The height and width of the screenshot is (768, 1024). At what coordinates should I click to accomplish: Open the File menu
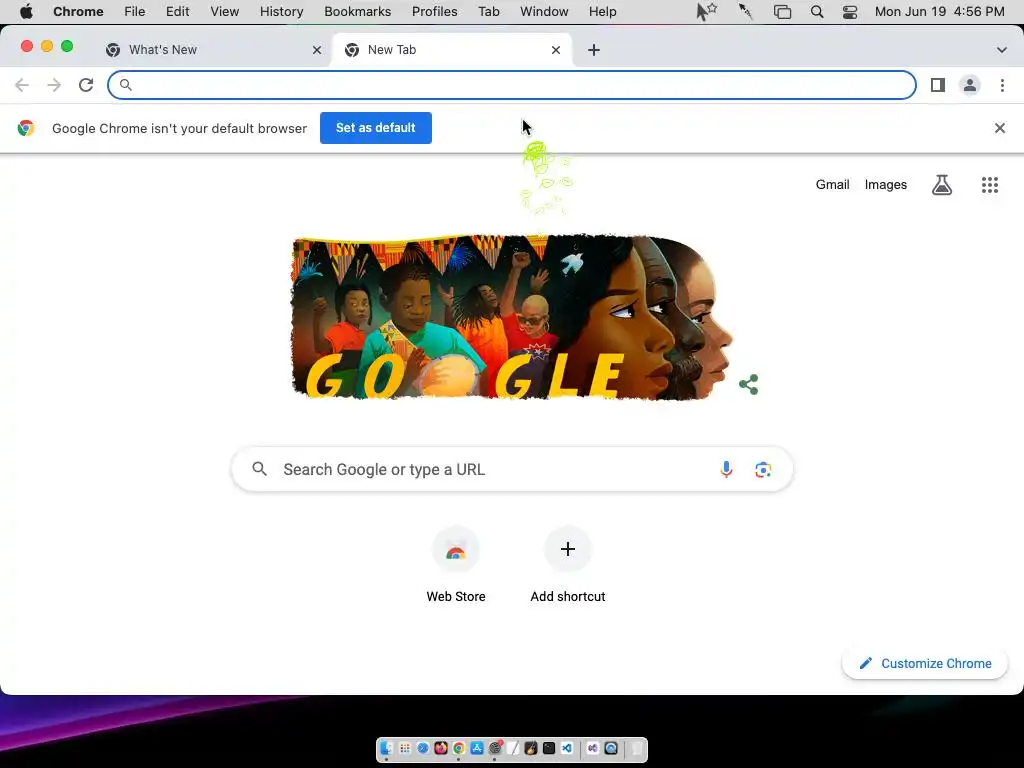[135, 12]
